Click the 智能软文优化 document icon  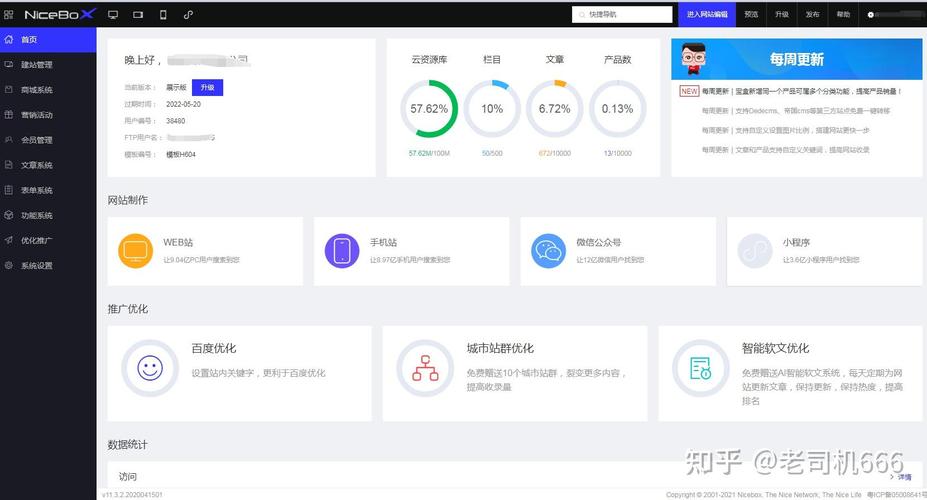(701, 368)
